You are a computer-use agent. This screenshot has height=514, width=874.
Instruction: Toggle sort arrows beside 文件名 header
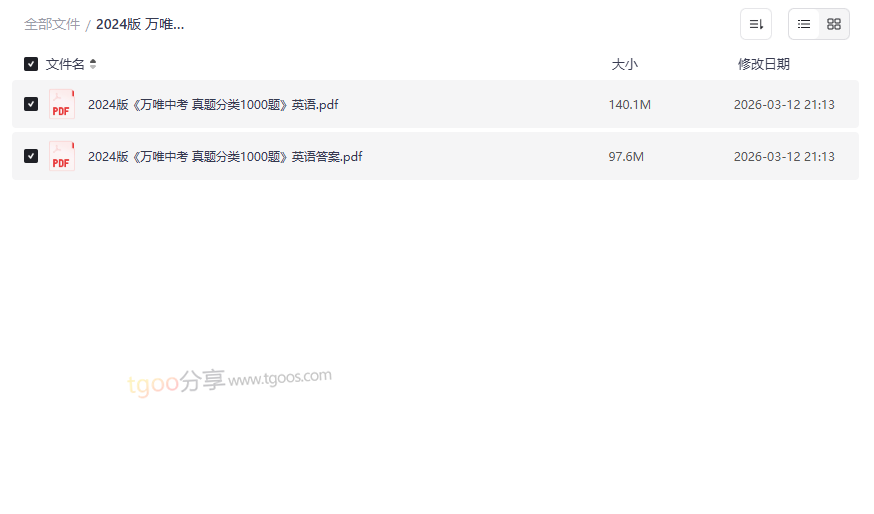click(93, 64)
